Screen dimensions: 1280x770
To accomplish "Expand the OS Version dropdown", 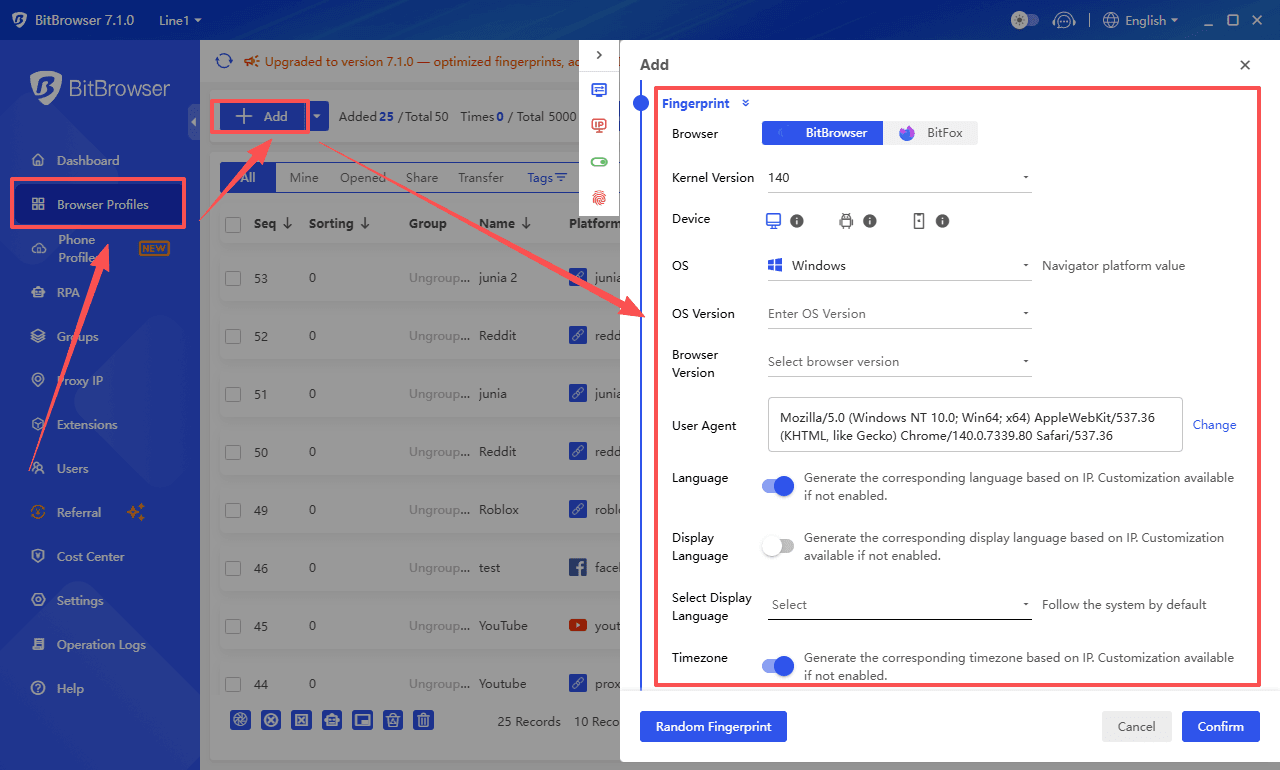I will tap(1027, 313).
